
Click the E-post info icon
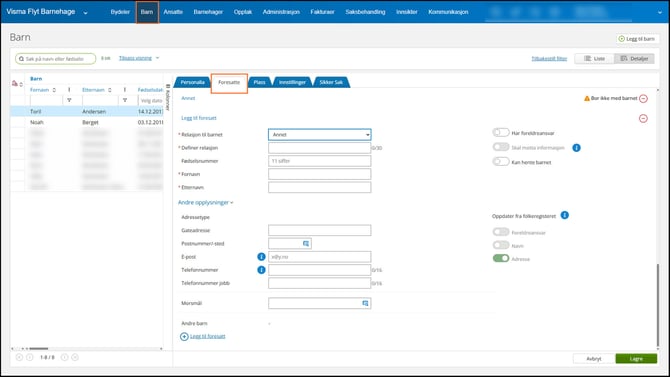tap(261, 257)
